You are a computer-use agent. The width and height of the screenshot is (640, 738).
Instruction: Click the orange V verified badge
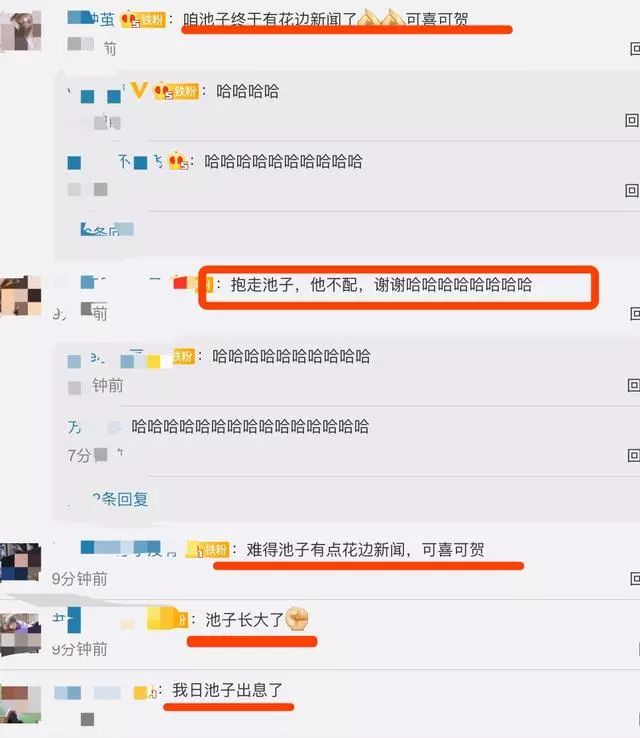pyautogui.click(x=139, y=89)
